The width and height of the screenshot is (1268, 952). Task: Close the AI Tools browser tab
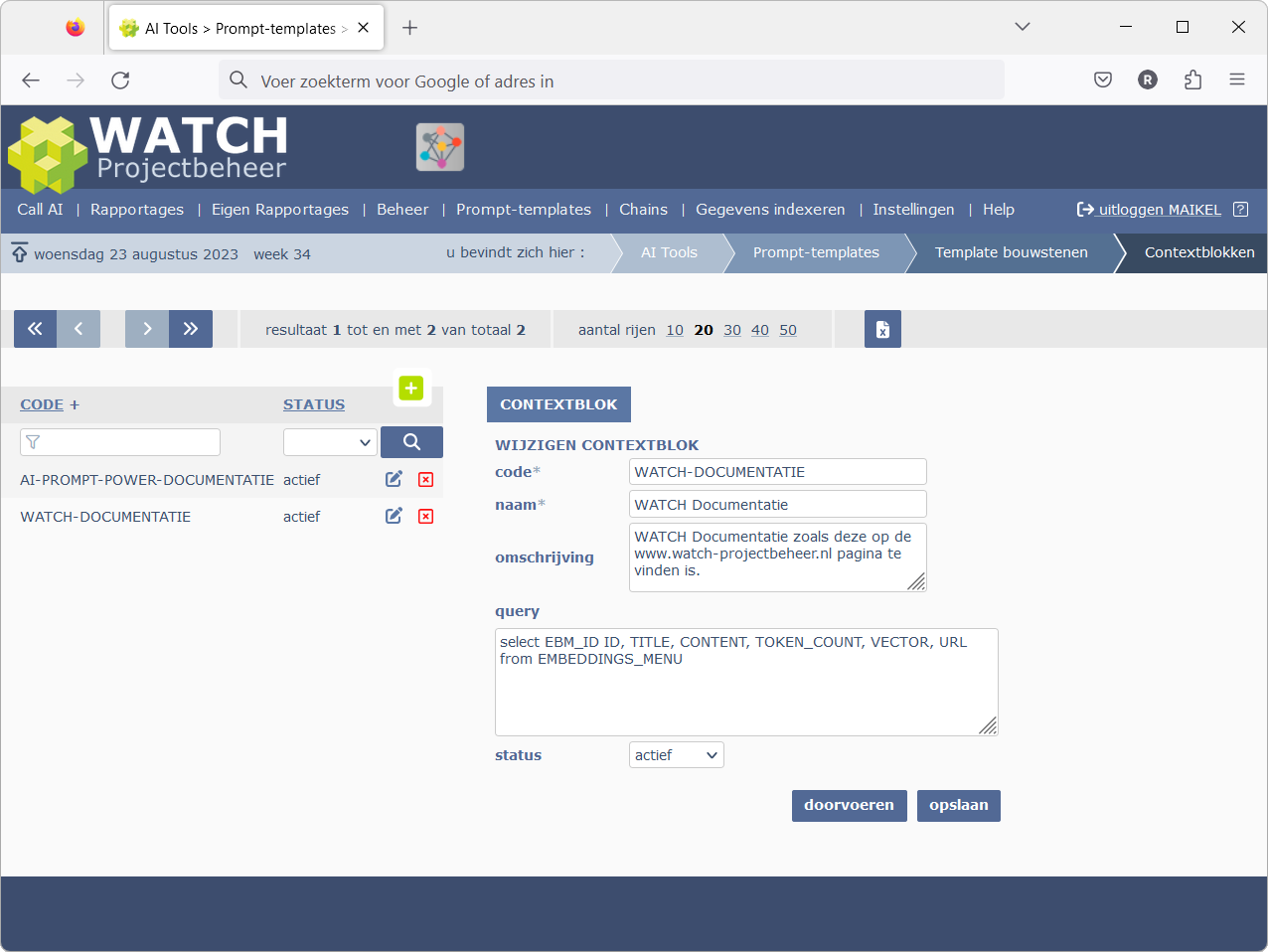pos(364,28)
